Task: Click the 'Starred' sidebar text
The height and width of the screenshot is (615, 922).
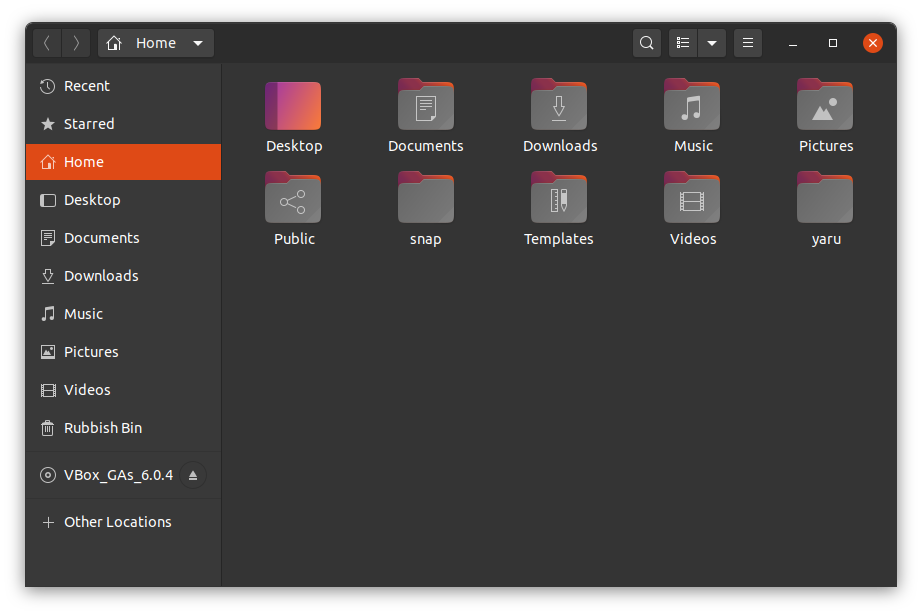Action: (x=89, y=124)
